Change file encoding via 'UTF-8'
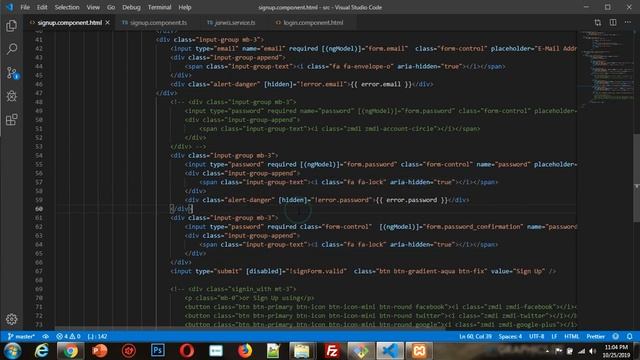The image size is (640, 360). 536,336
